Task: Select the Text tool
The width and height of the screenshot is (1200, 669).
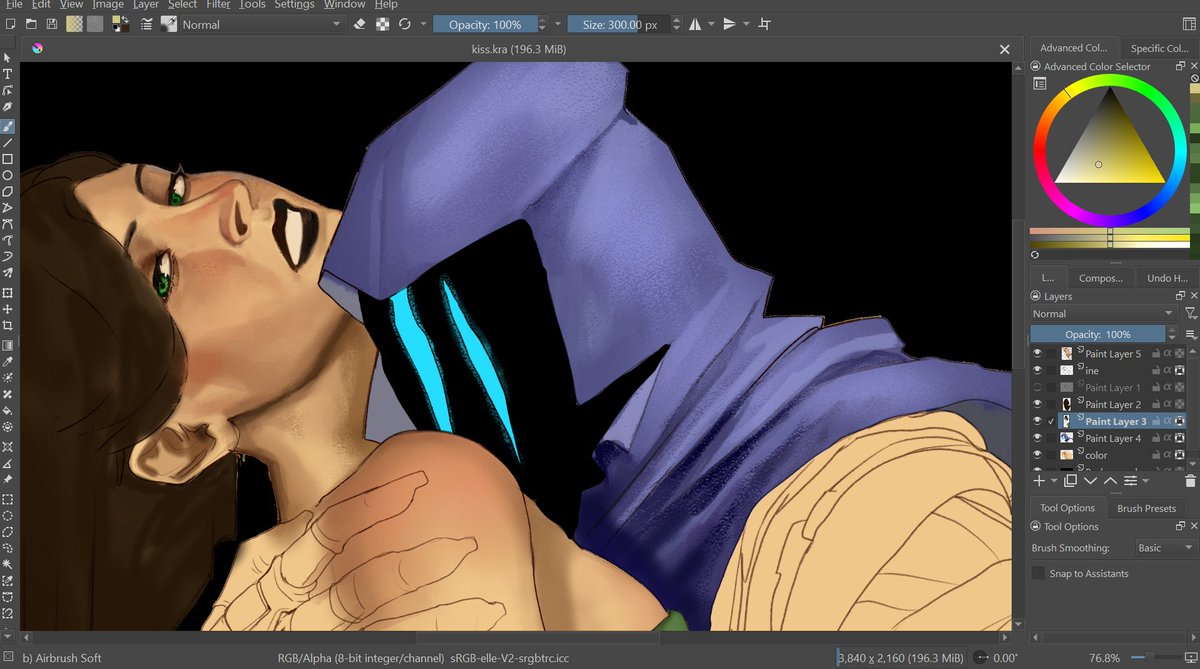Action: 7,74
